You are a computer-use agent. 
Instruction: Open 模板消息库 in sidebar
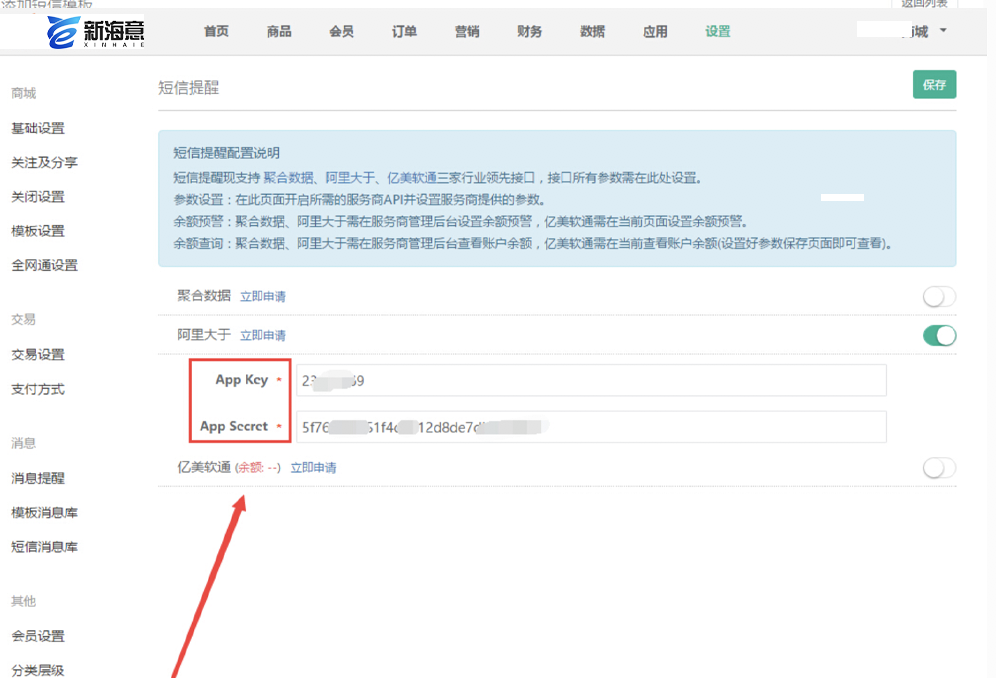point(44,512)
